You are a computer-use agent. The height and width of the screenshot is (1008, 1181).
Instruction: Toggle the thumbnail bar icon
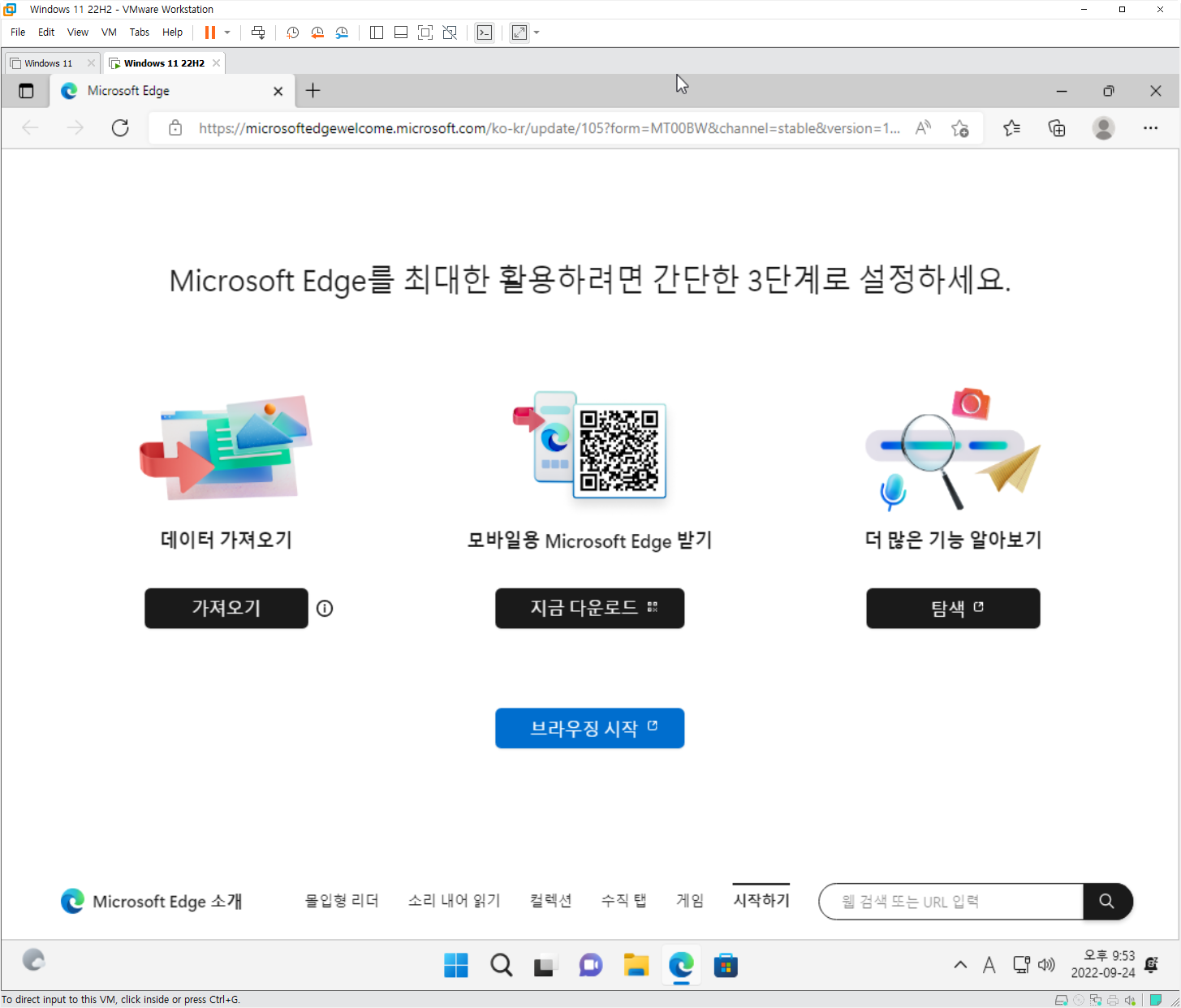(x=401, y=32)
